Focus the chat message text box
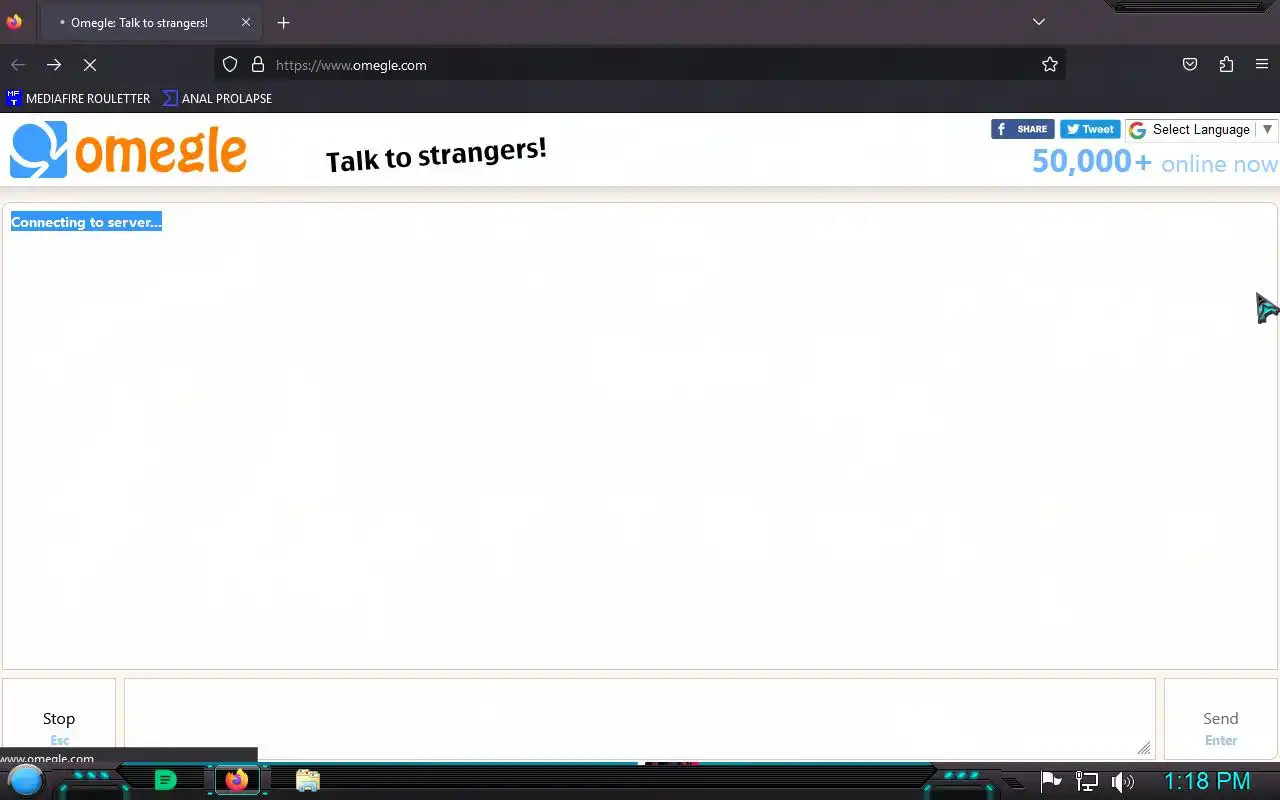 pos(640,719)
